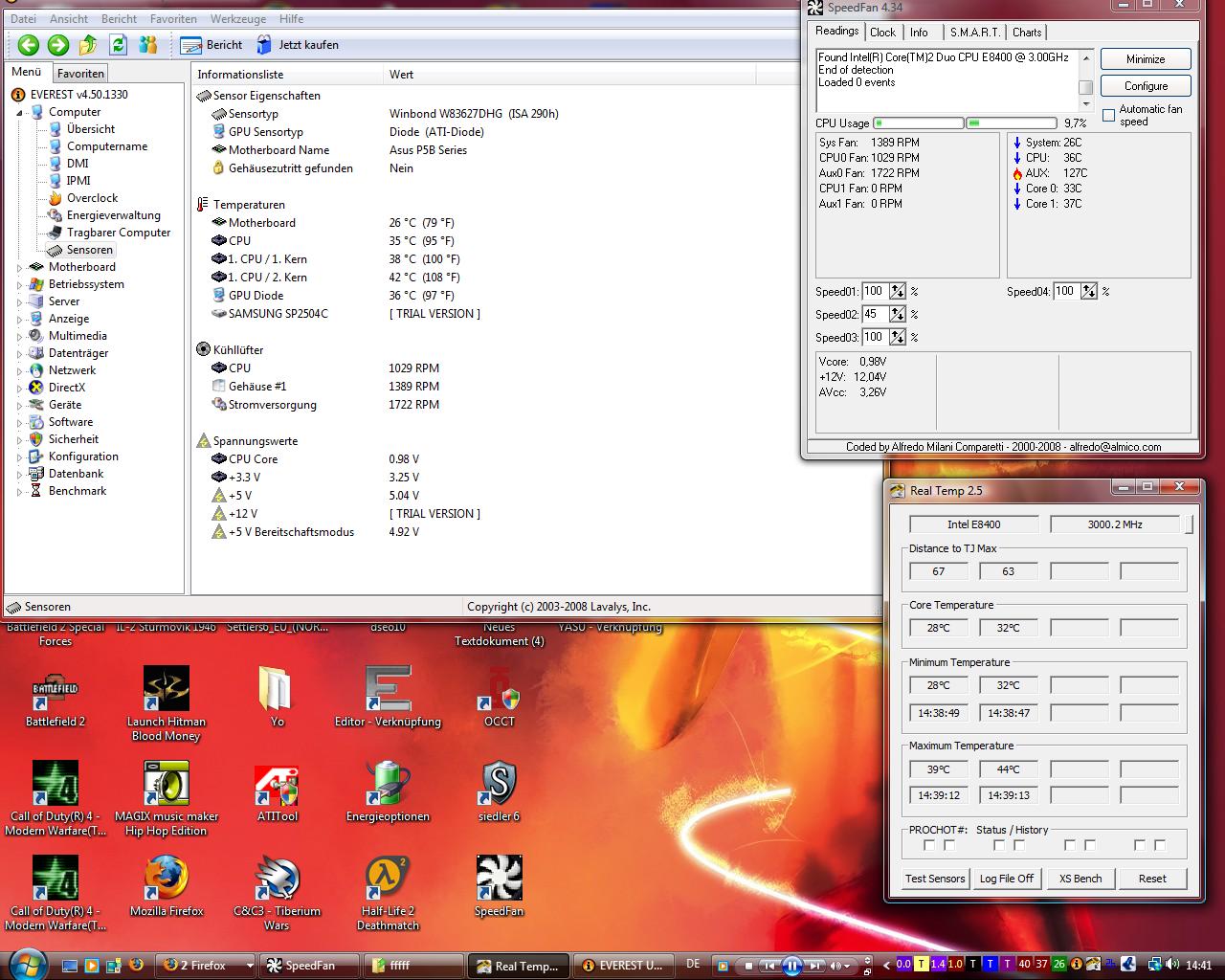Tick the first PROCHOT# checkbox in Real Temp

[928, 845]
